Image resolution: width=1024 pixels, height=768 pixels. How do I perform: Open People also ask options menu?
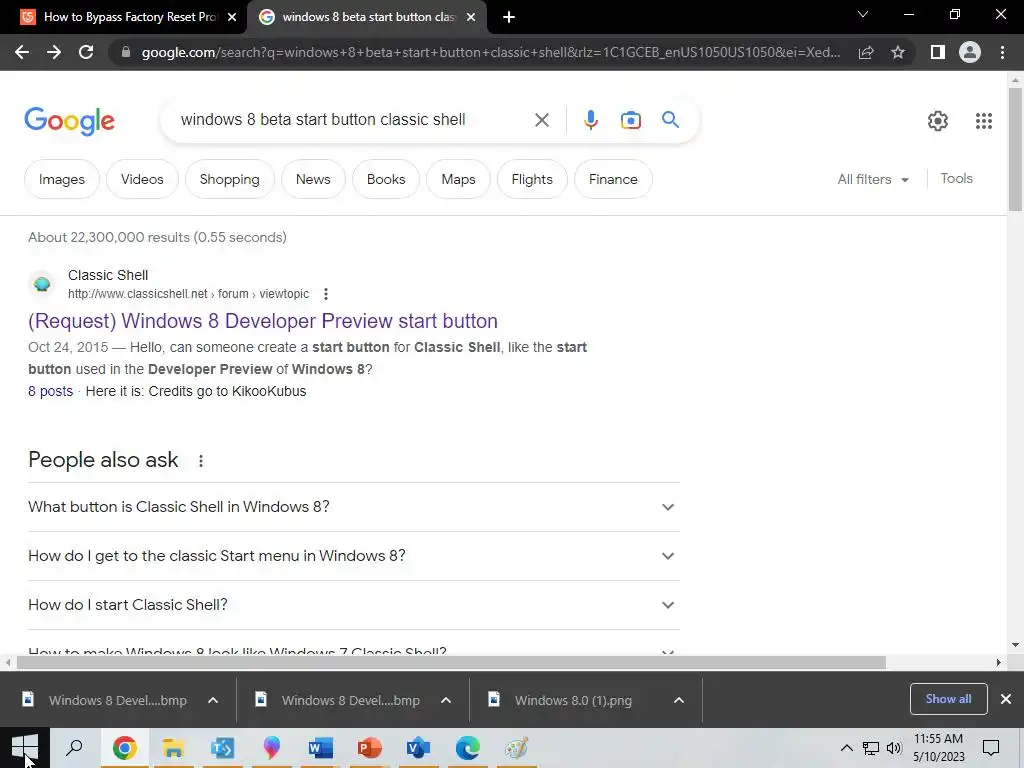201,461
